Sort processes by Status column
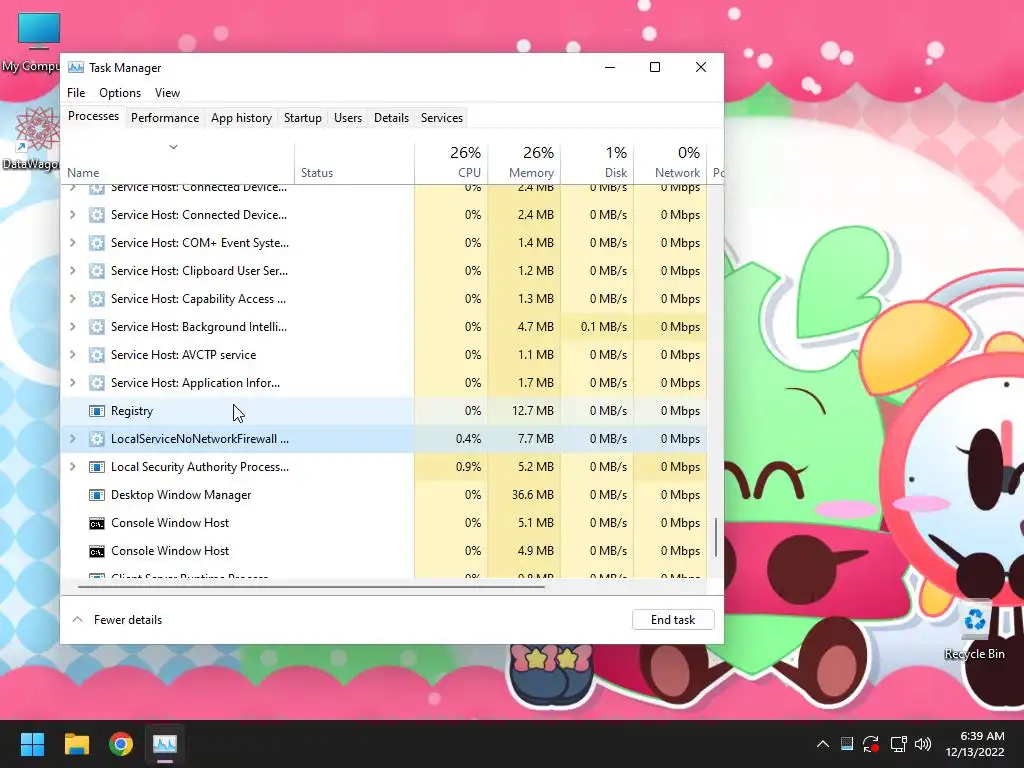The height and width of the screenshot is (768, 1024). pos(355,163)
